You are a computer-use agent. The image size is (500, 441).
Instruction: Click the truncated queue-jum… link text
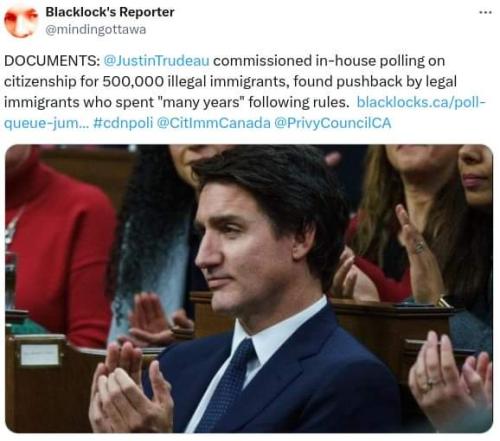(x=47, y=123)
